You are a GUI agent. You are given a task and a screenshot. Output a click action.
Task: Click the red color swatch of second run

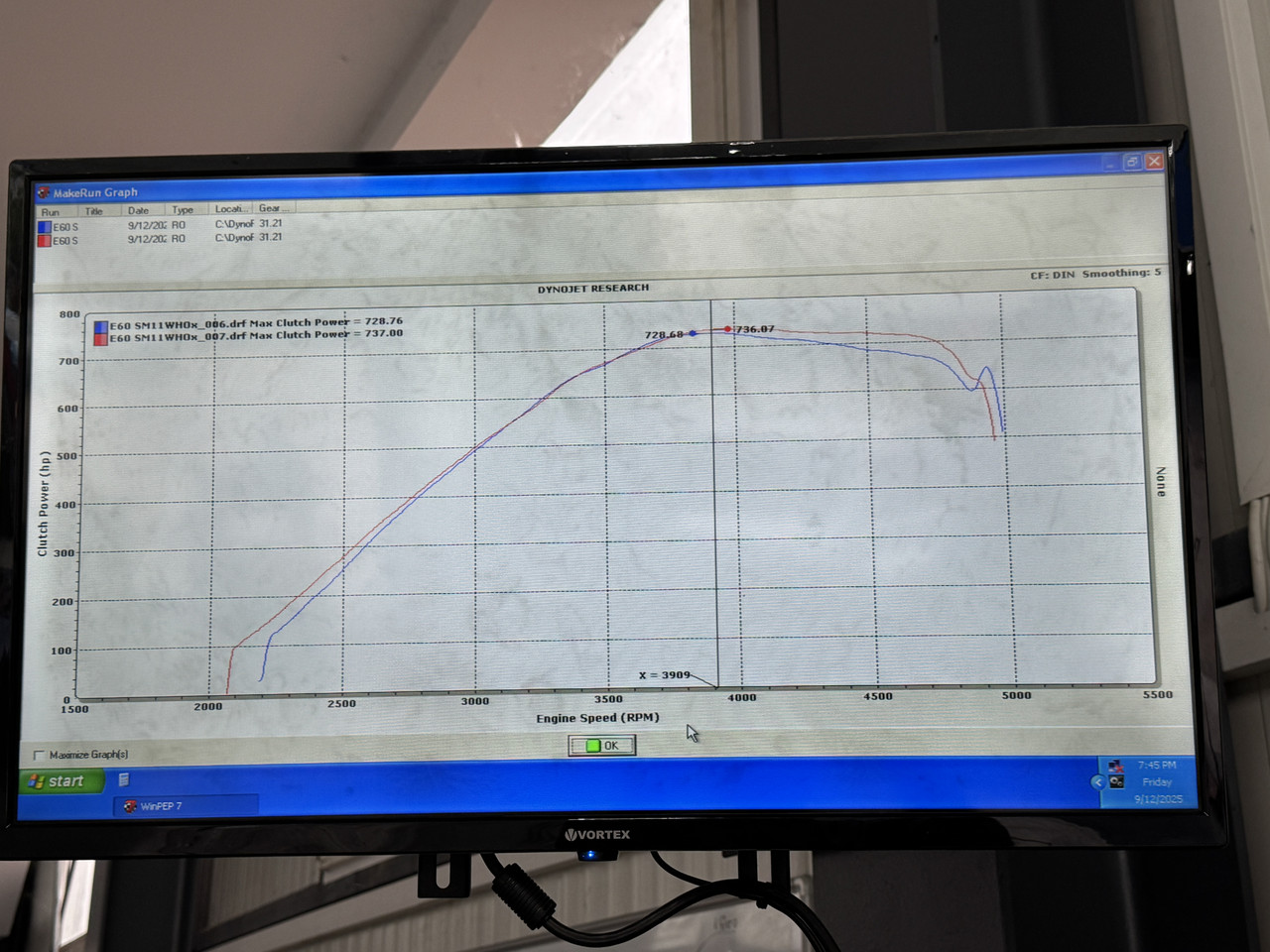pos(45,241)
